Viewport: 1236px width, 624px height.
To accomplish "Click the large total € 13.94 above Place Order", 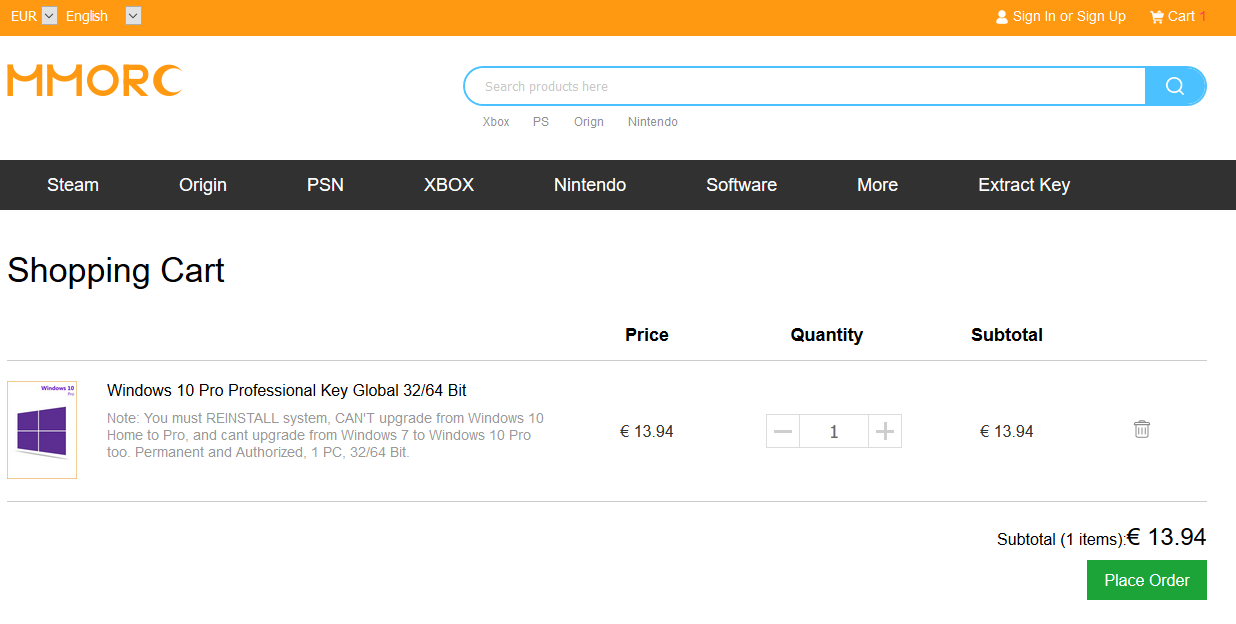I will click(1167, 537).
